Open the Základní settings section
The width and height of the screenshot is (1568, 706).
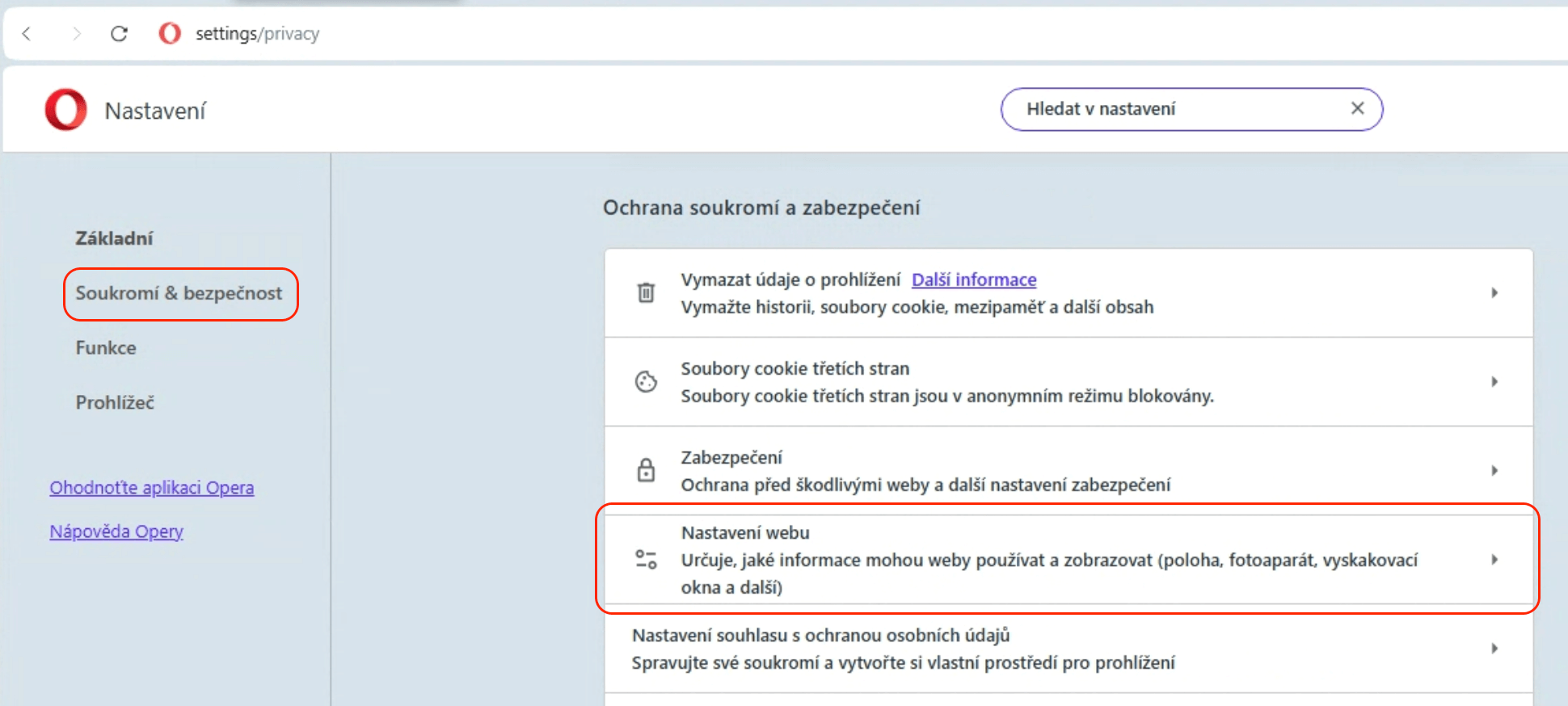click(x=114, y=238)
